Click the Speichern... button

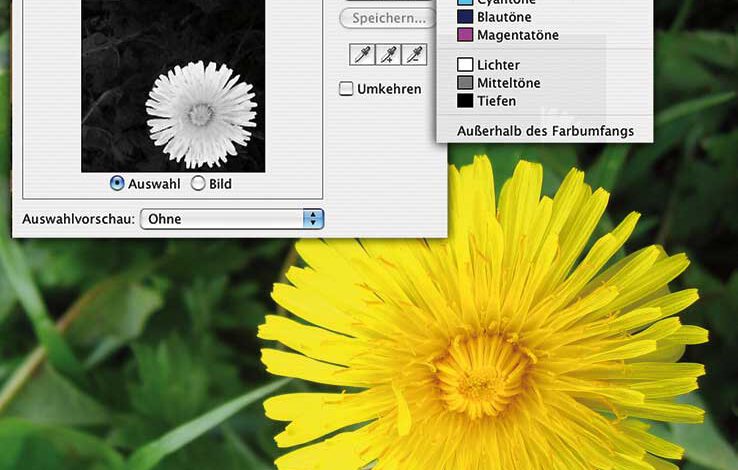[x=388, y=18]
